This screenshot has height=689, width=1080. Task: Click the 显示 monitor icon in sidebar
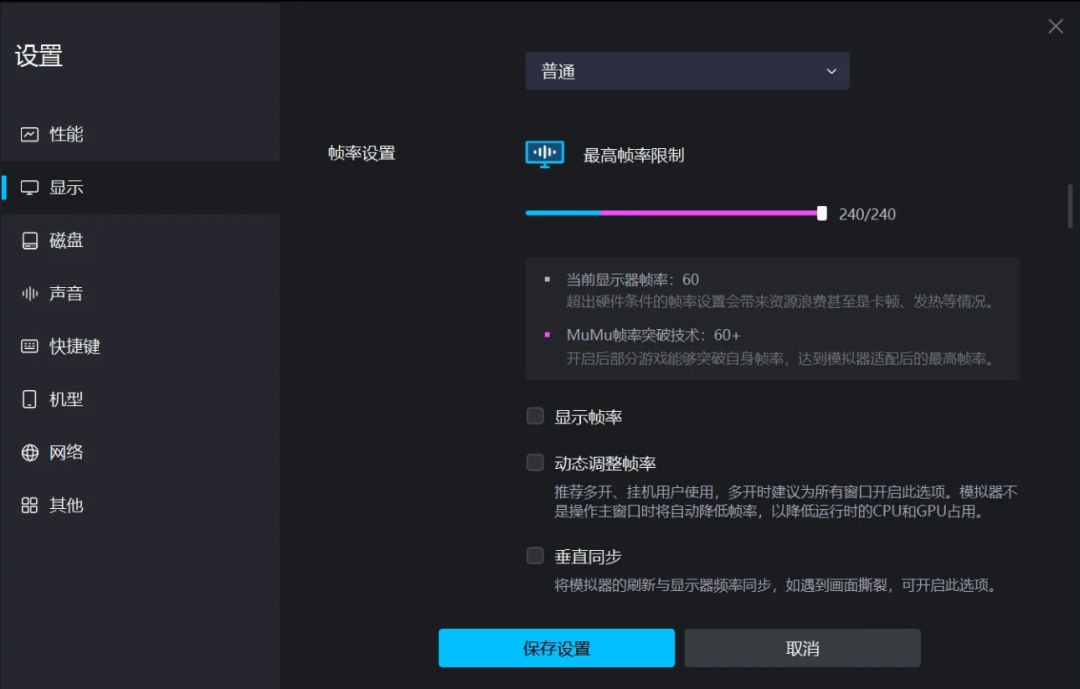click(x=30, y=187)
